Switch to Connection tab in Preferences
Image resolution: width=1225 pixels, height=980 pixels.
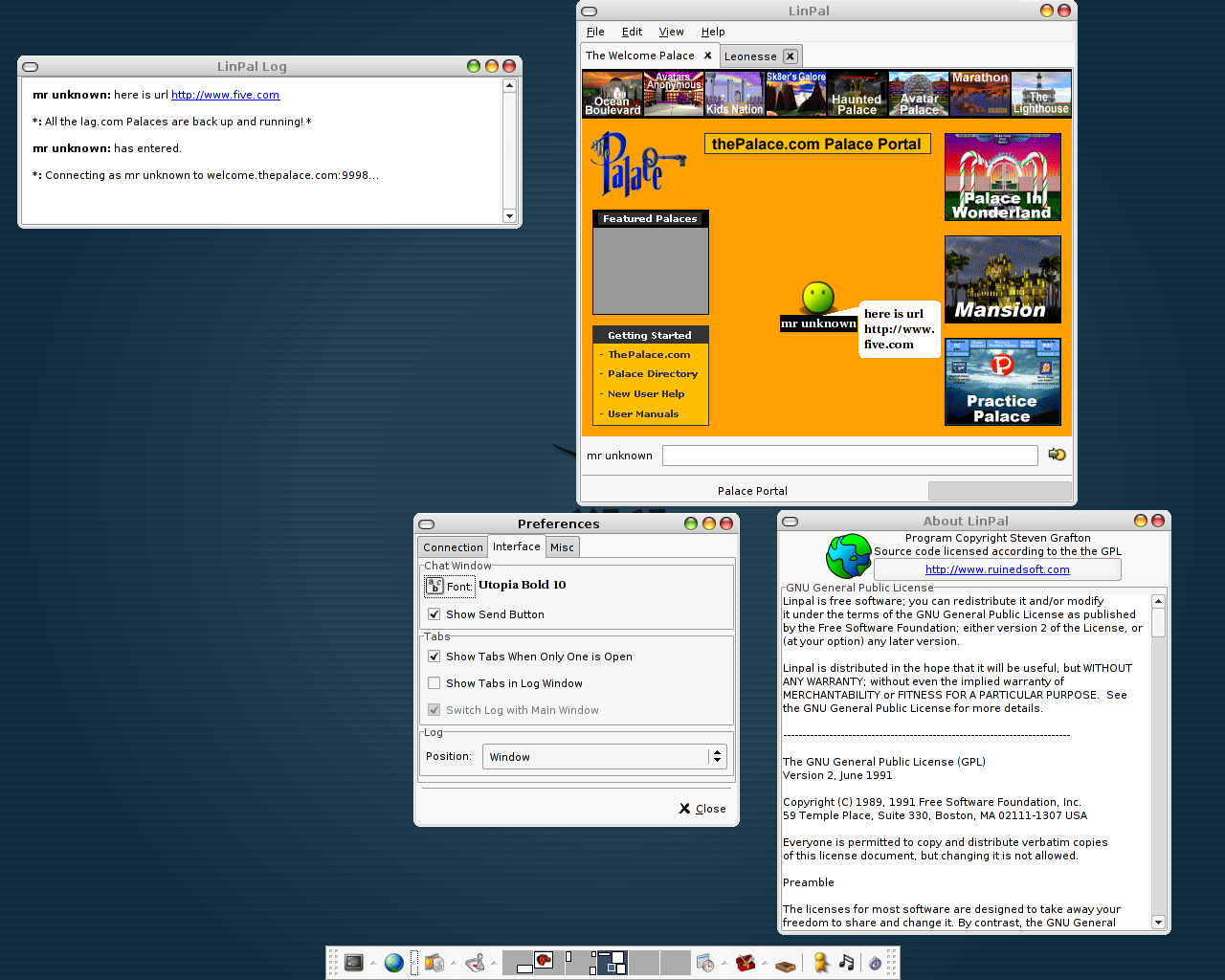[x=454, y=547]
